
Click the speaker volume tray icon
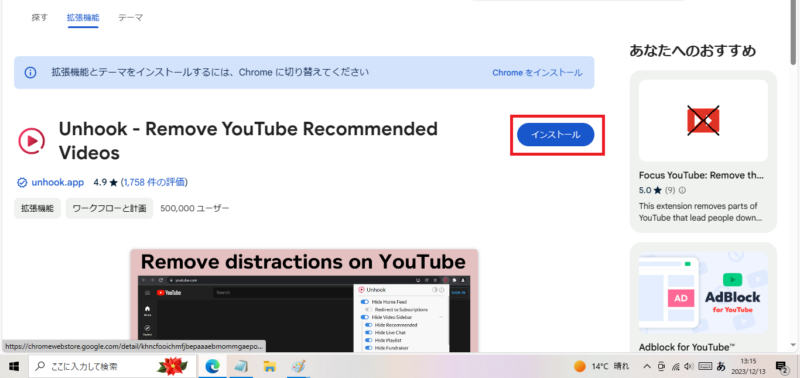click(689, 366)
